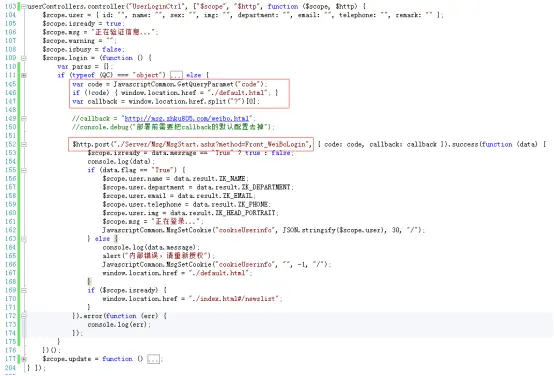The height and width of the screenshot is (376, 554).
Task: Collapse $scope.login function at line 109
Action: [x=24, y=58]
